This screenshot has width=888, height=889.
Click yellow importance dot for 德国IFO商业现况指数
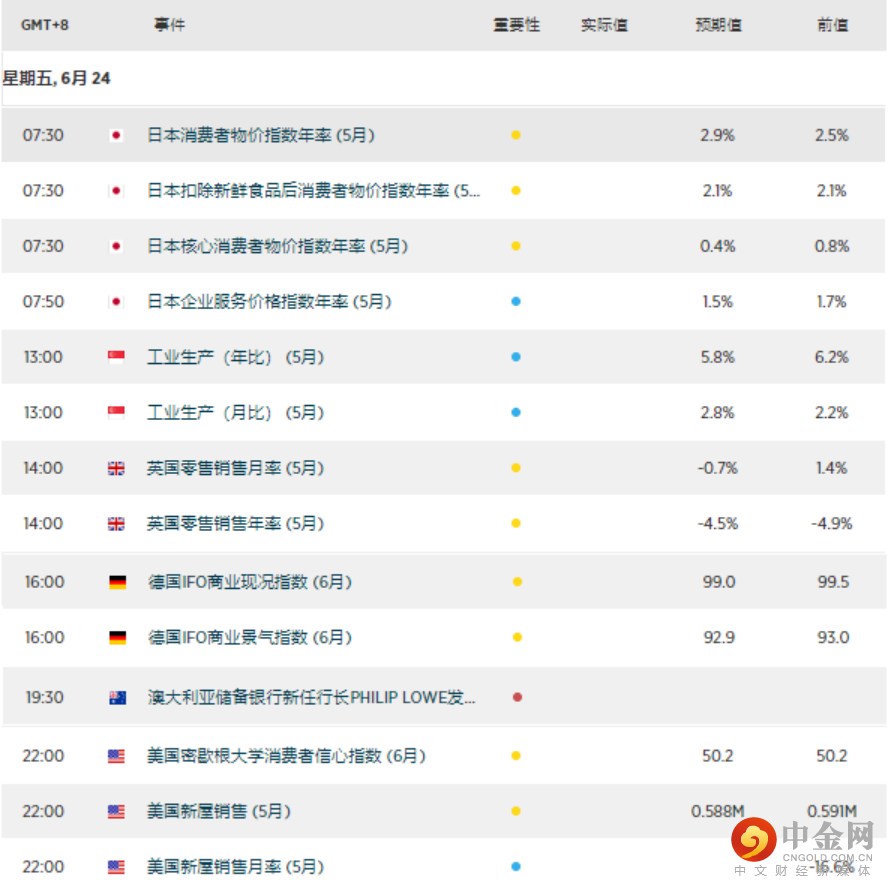click(517, 582)
